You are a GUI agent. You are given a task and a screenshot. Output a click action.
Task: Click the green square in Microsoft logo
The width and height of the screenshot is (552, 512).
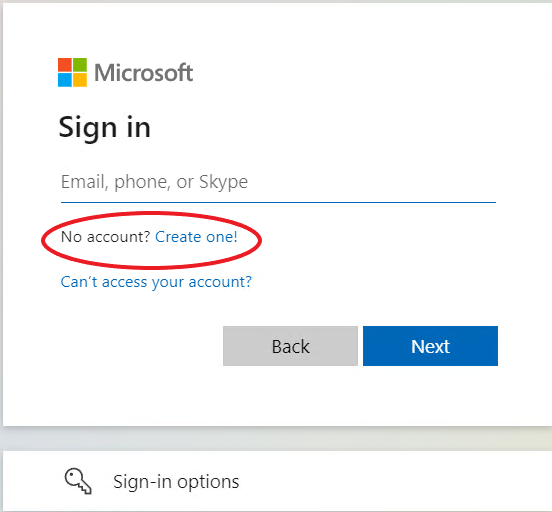(x=80, y=65)
